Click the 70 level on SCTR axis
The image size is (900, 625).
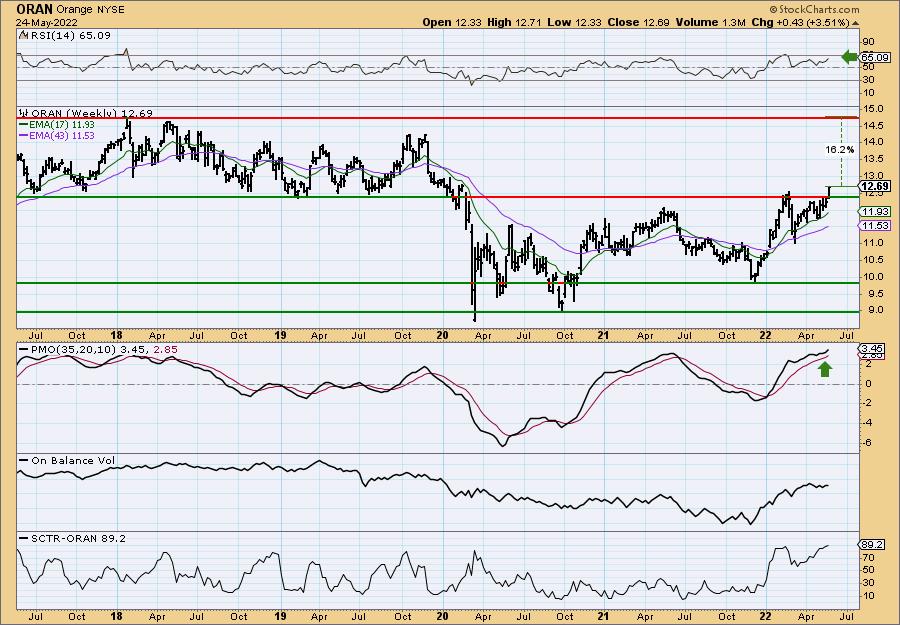[868, 557]
